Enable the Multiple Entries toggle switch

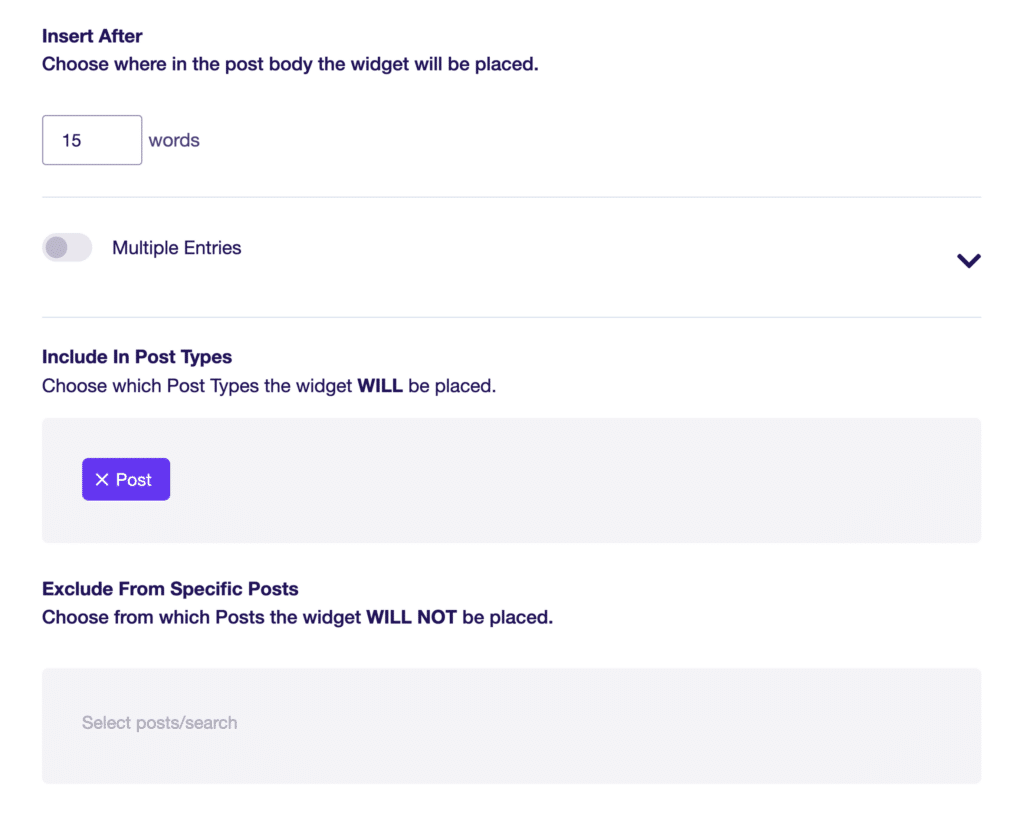point(67,247)
